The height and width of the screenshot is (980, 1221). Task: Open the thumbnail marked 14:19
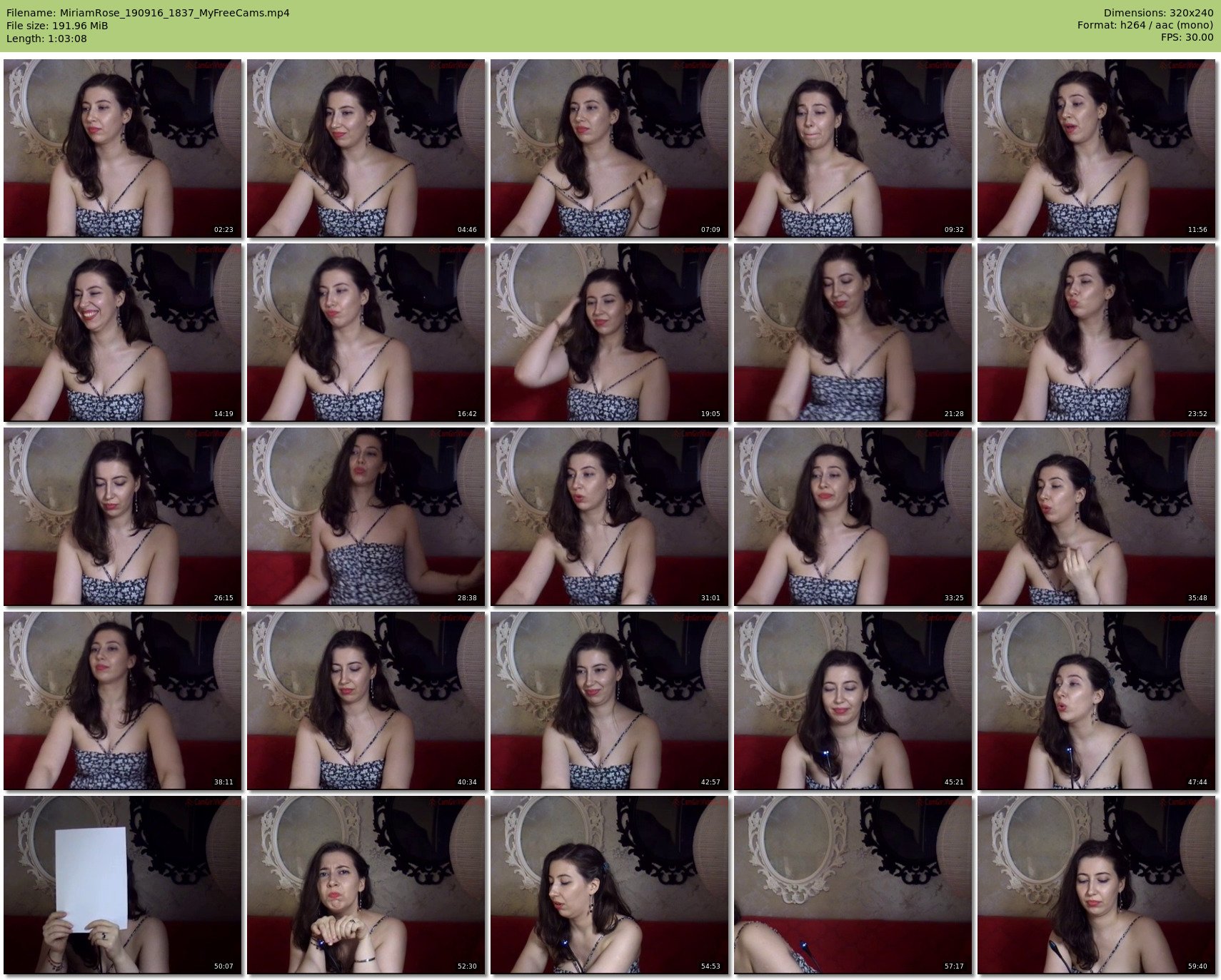[x=123, y=332]
